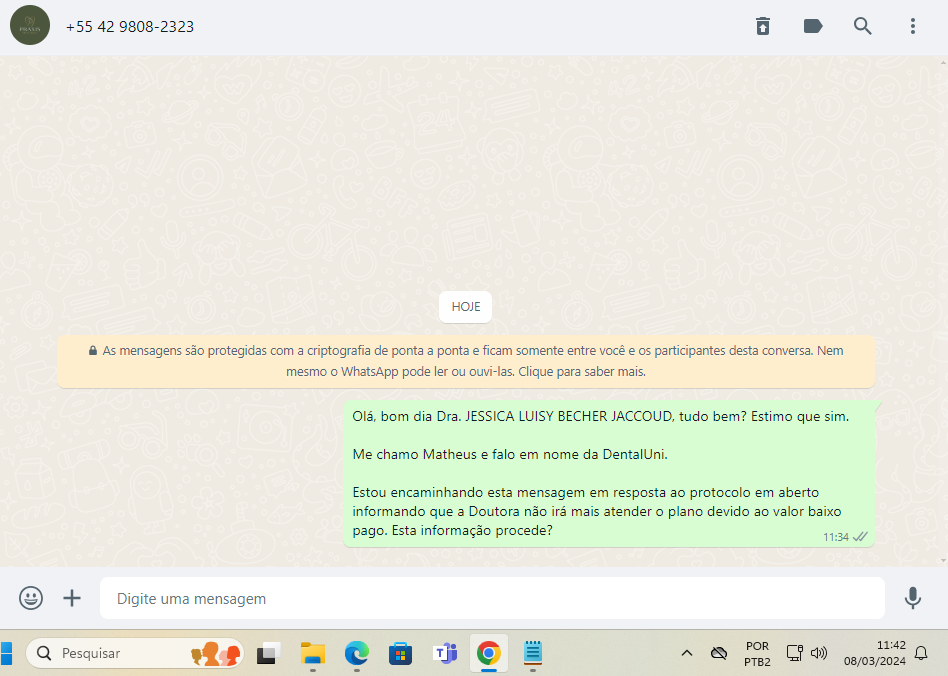Screen dimensions: 948x676
Task: Start a voice message recording
Action: pyautogui.click(x=913, y=598)
